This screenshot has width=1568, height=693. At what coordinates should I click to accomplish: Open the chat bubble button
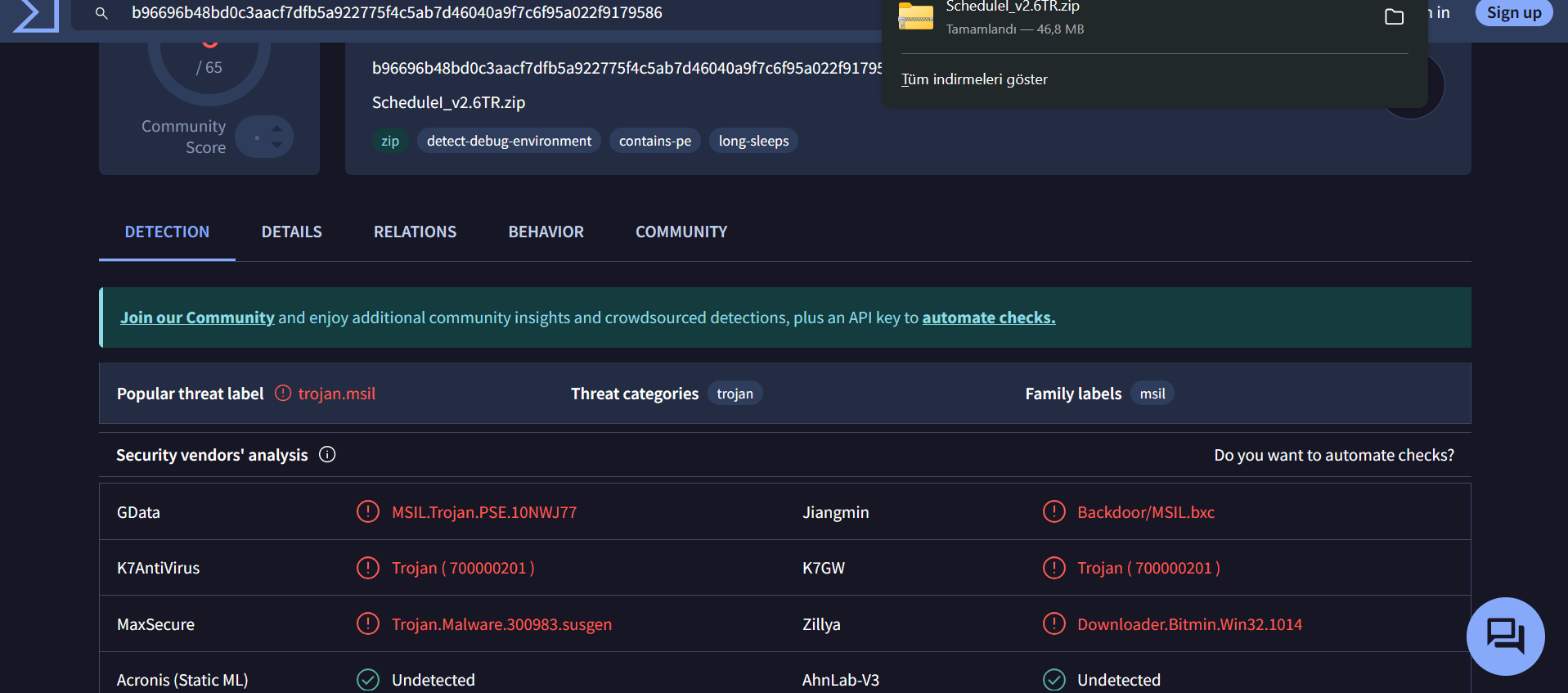pyautogui.click(x=1505, y=636)
